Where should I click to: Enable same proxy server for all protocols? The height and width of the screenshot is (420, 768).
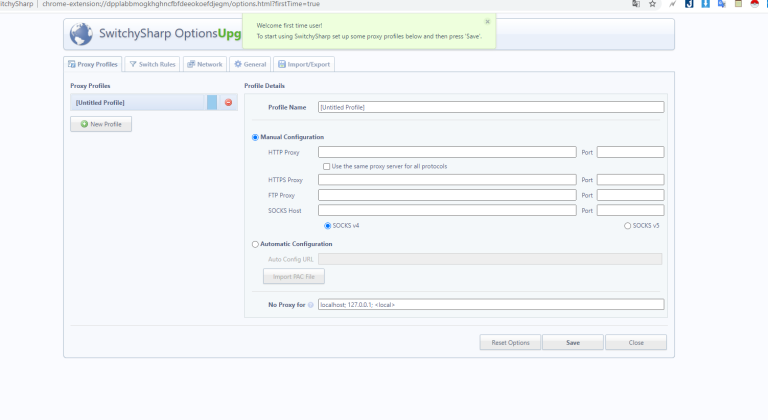(327, 166)
